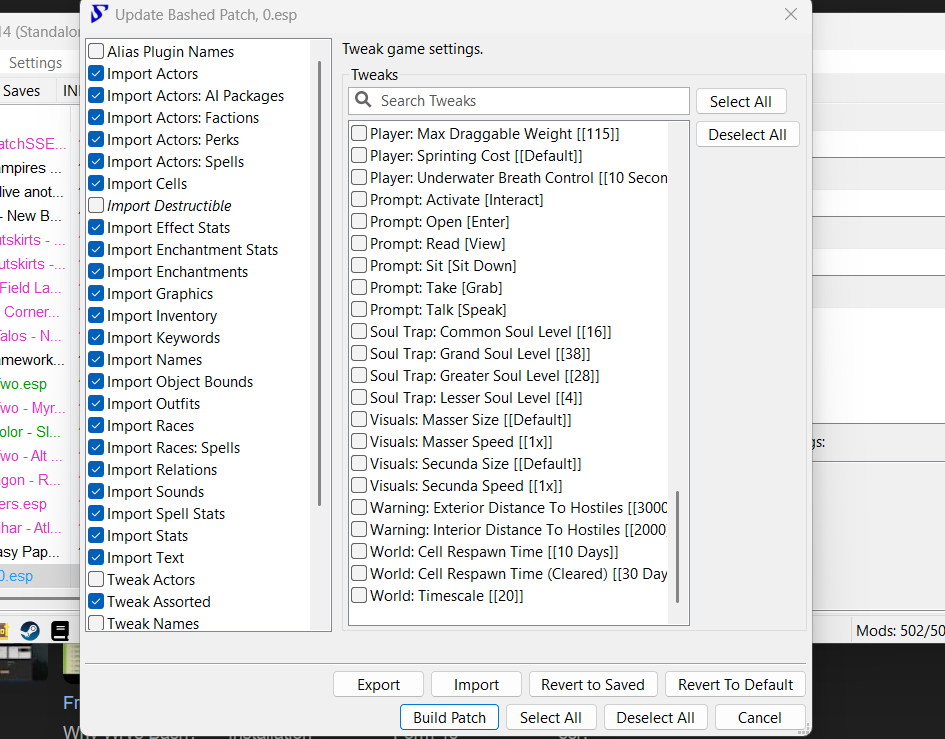Enable Alias Plugin Names checkbox
The height and width of the screenshot is (739, 945).
[x=96, y=51]
